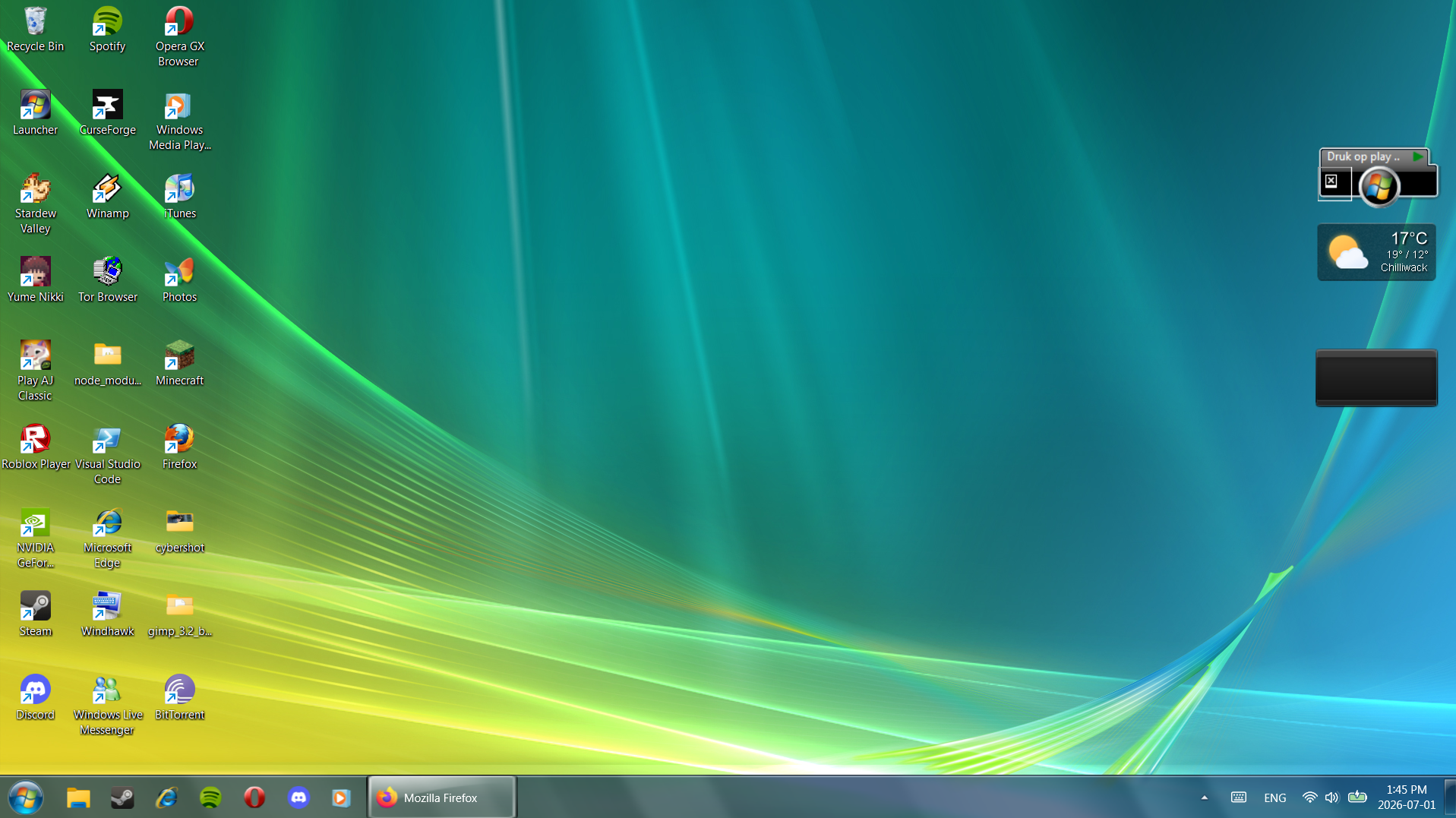This screenshot has height=818, width=1456.
Task: Click the Steam icon pinned to the taskbar
Action: click(x=122, y=797)
